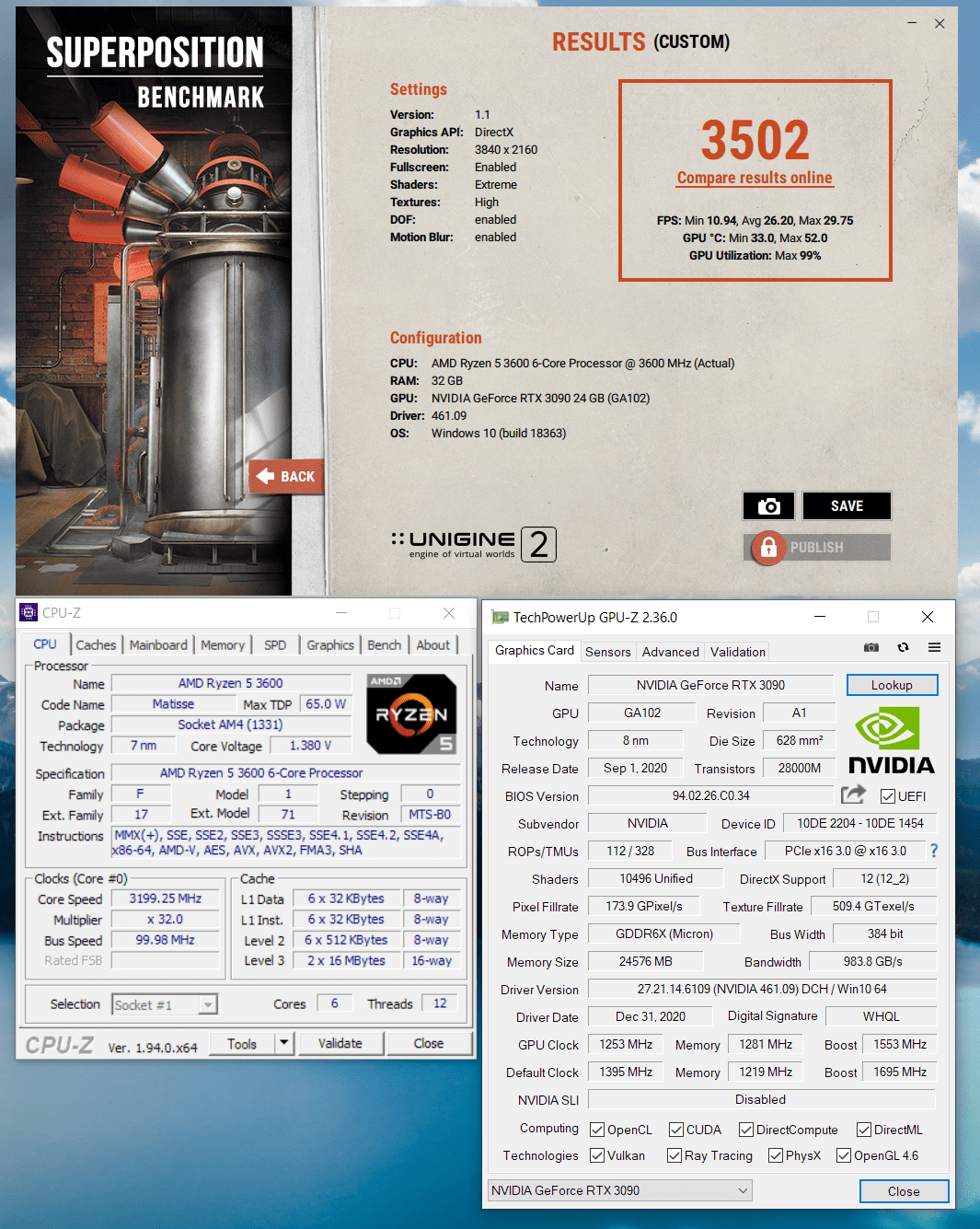This screenshot has width=980, height=1229.
Task: Toggle the PhysX checkbox
Action: click(x=776, y=1155)
